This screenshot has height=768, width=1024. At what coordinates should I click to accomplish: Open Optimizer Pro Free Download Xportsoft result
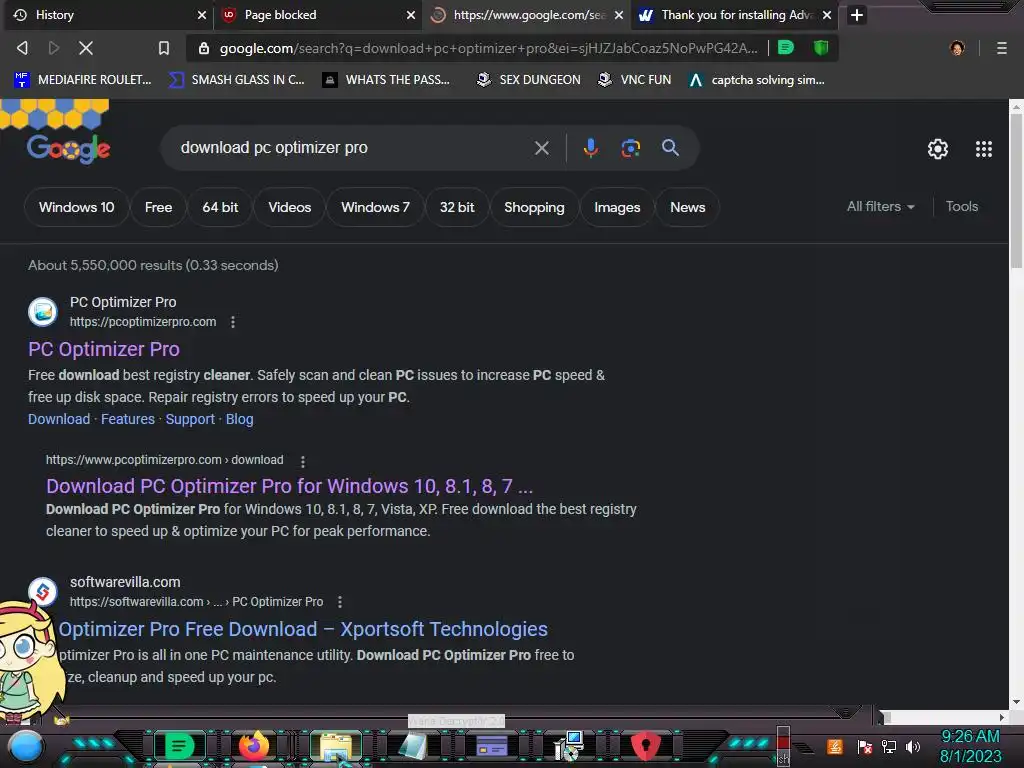[x=303, y=629]
